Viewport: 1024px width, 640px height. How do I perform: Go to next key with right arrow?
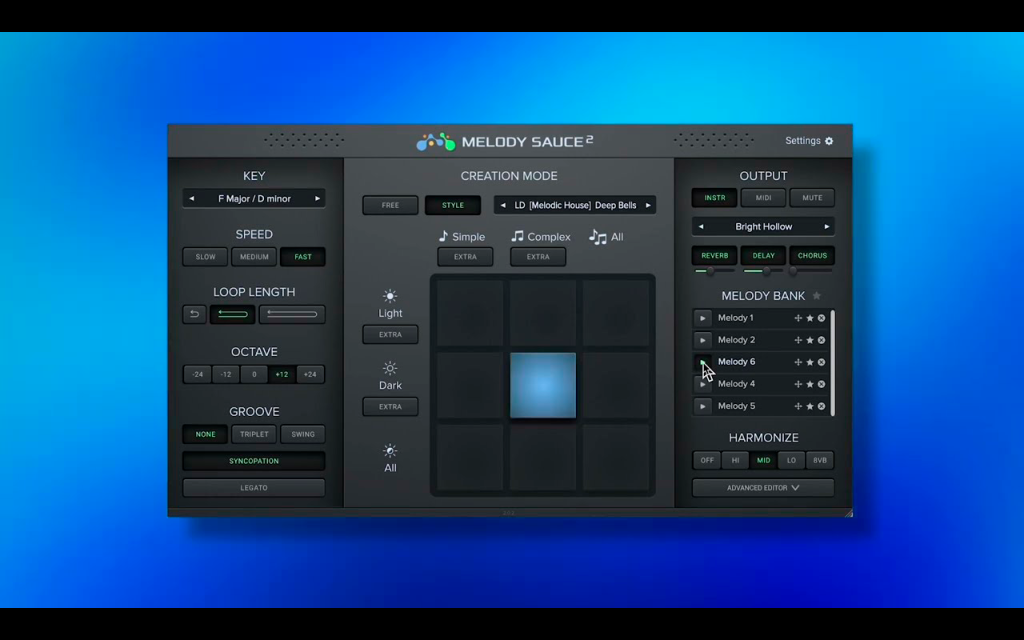(x=317, y=199)
